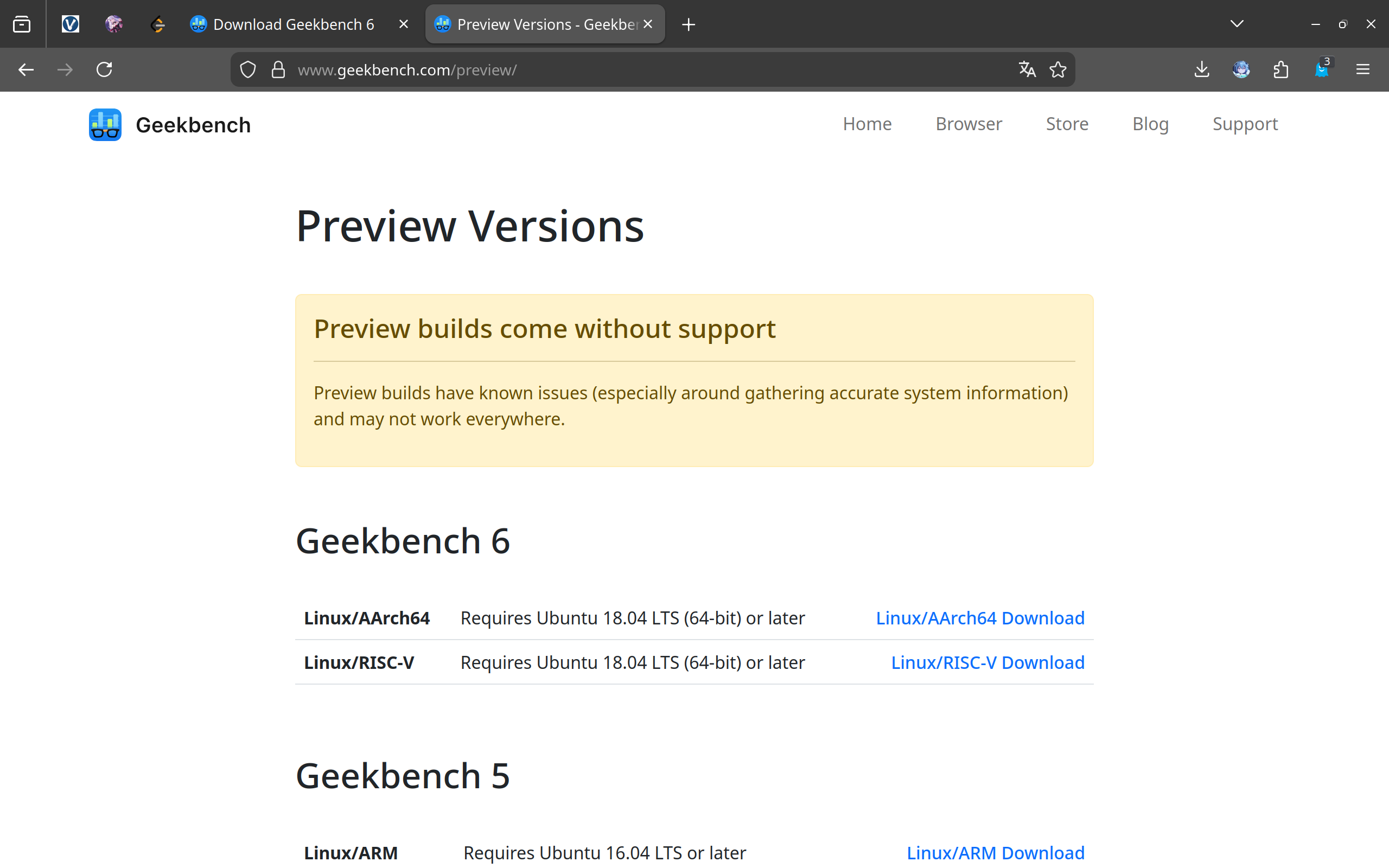The width and height of the screenshot is (1389, 868).
Task: Reload the current page
Action: [x=104, y=69]
